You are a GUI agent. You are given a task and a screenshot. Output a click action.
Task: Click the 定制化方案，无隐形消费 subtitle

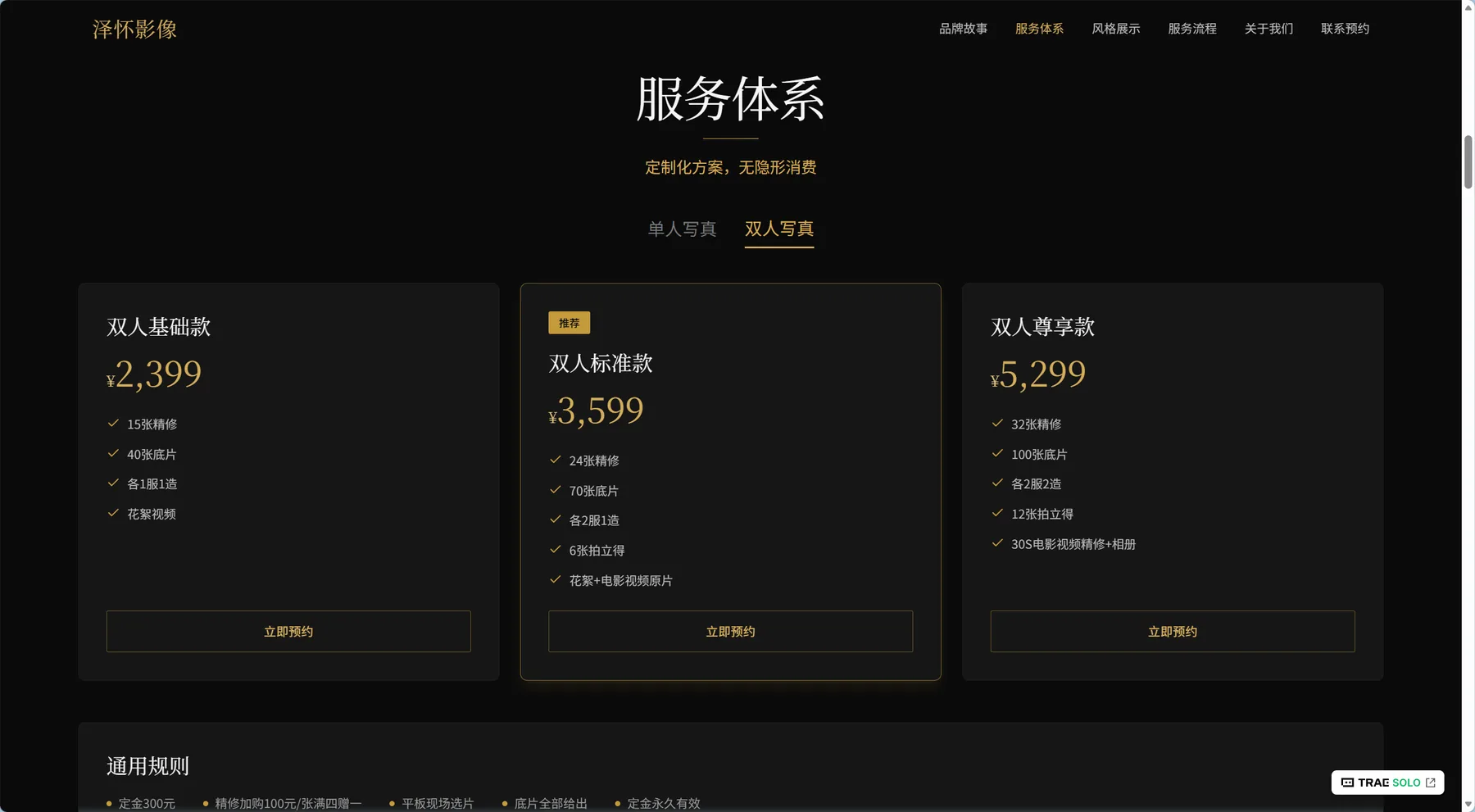(730, 167)
